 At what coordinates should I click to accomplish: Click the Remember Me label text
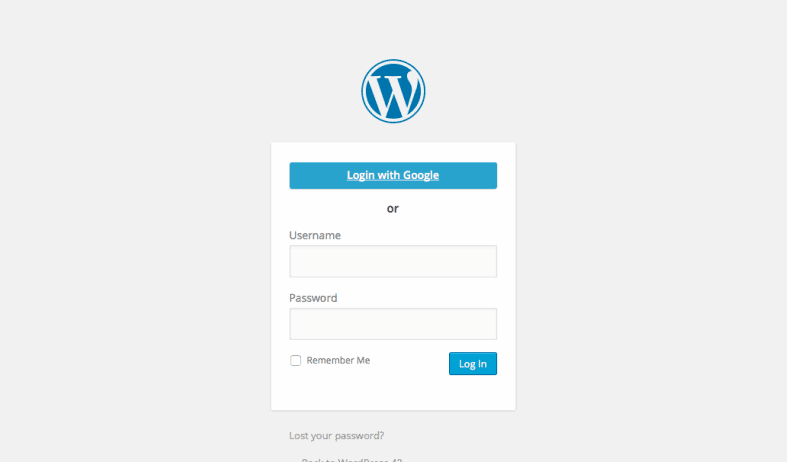[338, 361]
